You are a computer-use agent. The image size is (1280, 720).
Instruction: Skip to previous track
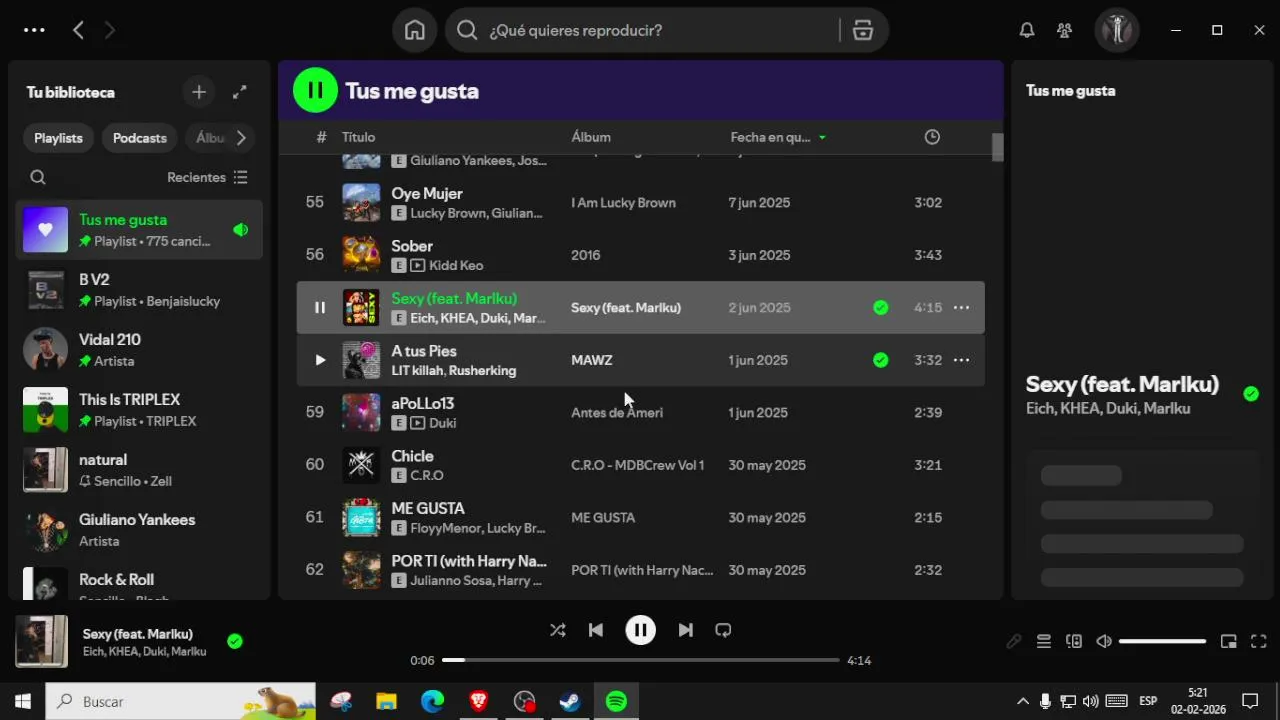pyautogui.click(x=595, y=630)
